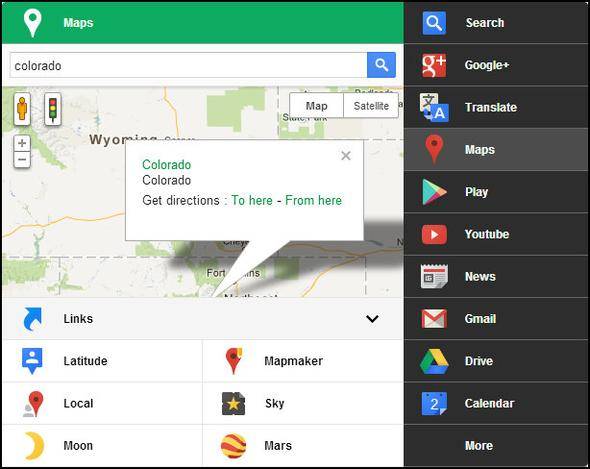Click the red Maps pin sidebar icon
590x469 pixels.
(434, 149)
